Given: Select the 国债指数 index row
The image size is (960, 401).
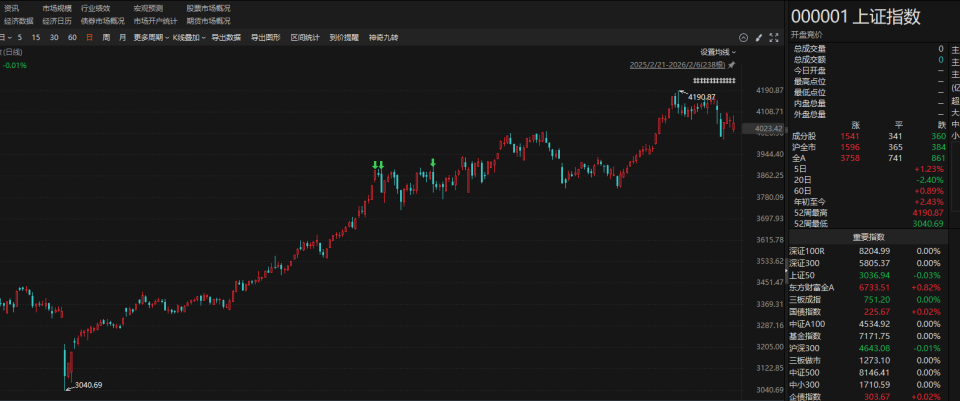Looking at the screenshot, I should coord(869,312).
